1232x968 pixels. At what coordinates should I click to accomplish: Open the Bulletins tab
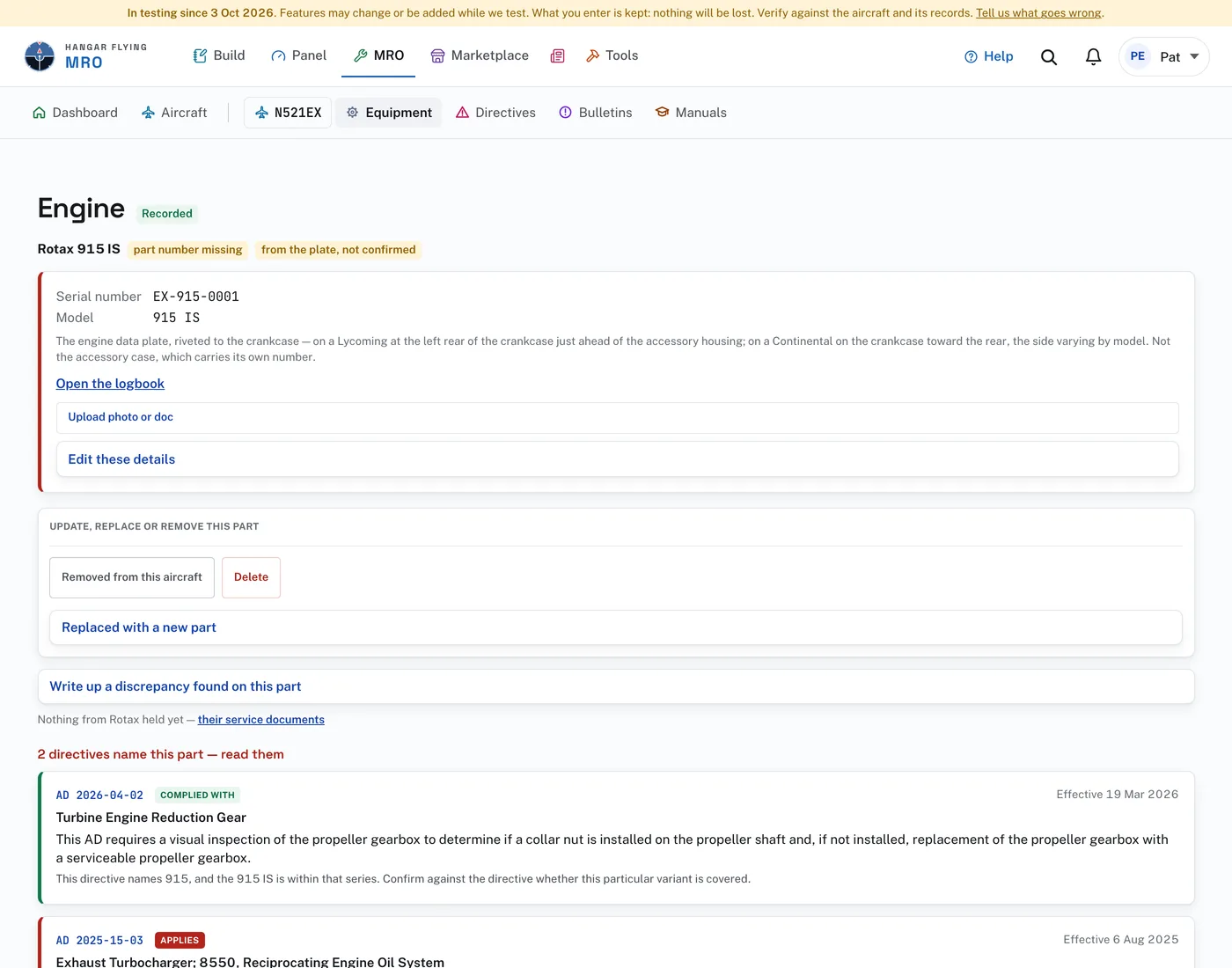pos(596,113)
